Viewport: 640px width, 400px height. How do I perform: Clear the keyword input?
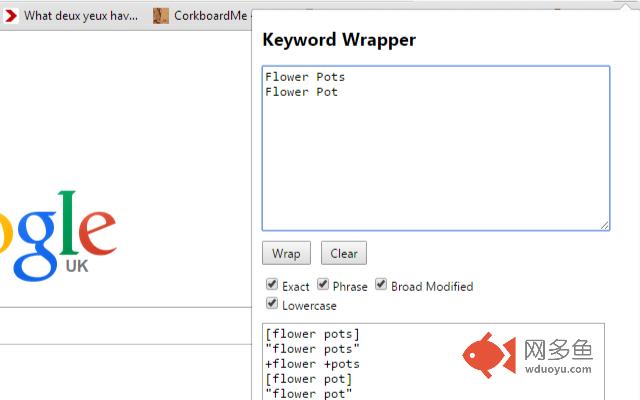tap(344, 253)
